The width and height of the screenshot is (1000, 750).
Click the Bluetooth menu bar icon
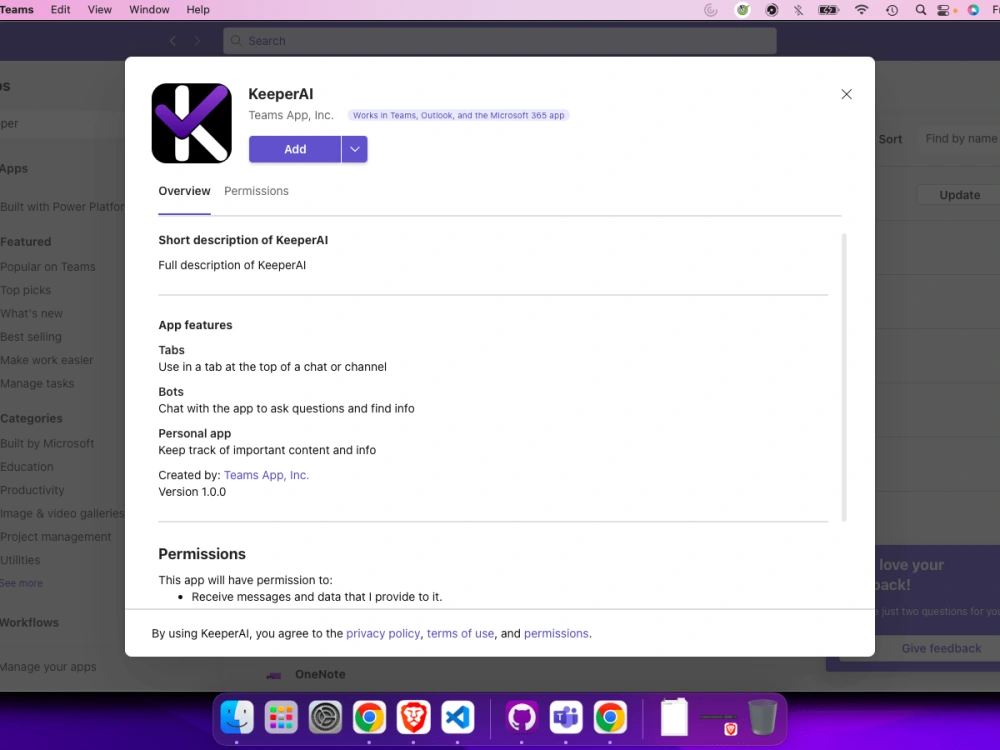798,10
